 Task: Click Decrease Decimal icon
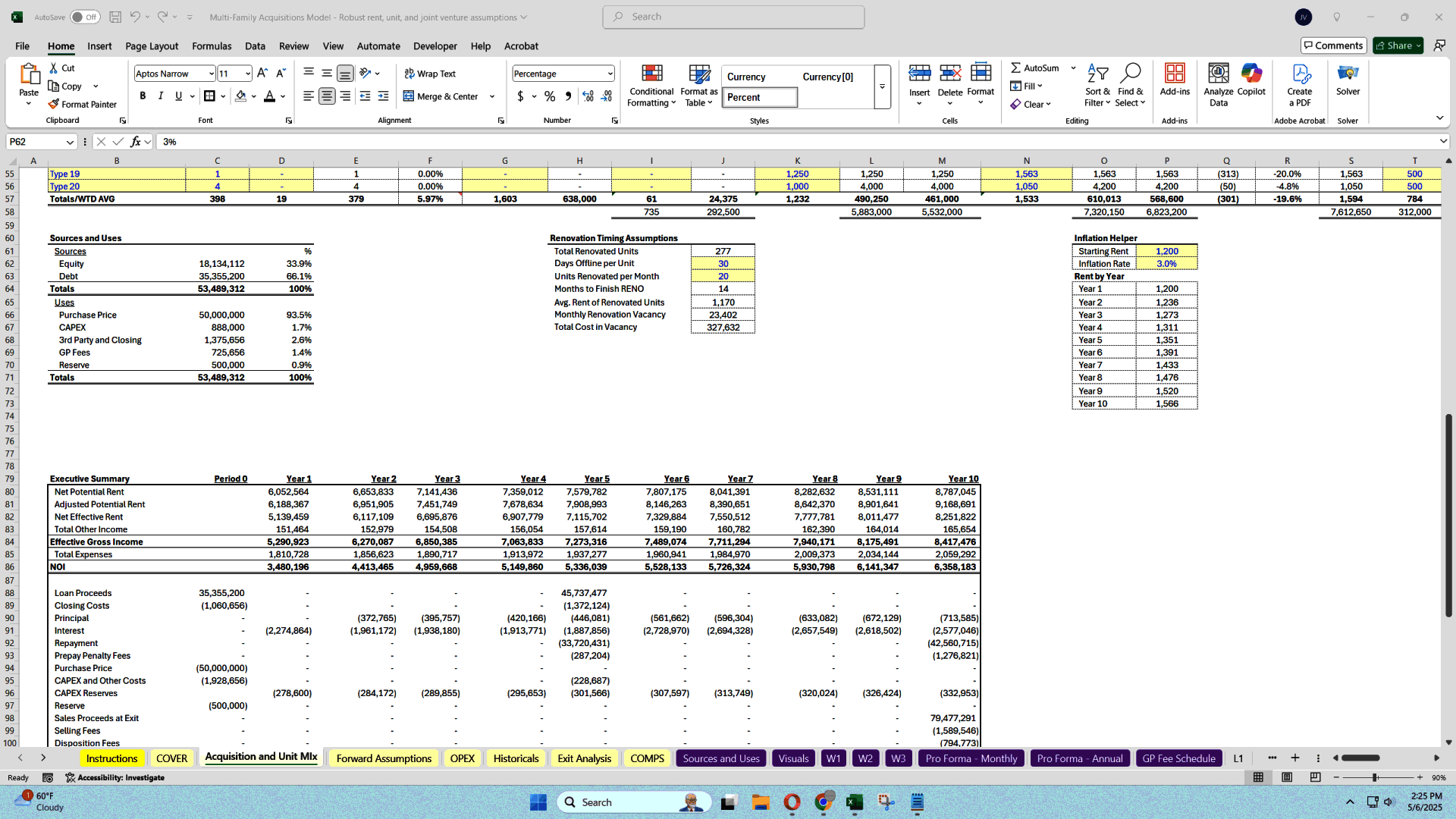pyautogui.click(x=607, y=96)
